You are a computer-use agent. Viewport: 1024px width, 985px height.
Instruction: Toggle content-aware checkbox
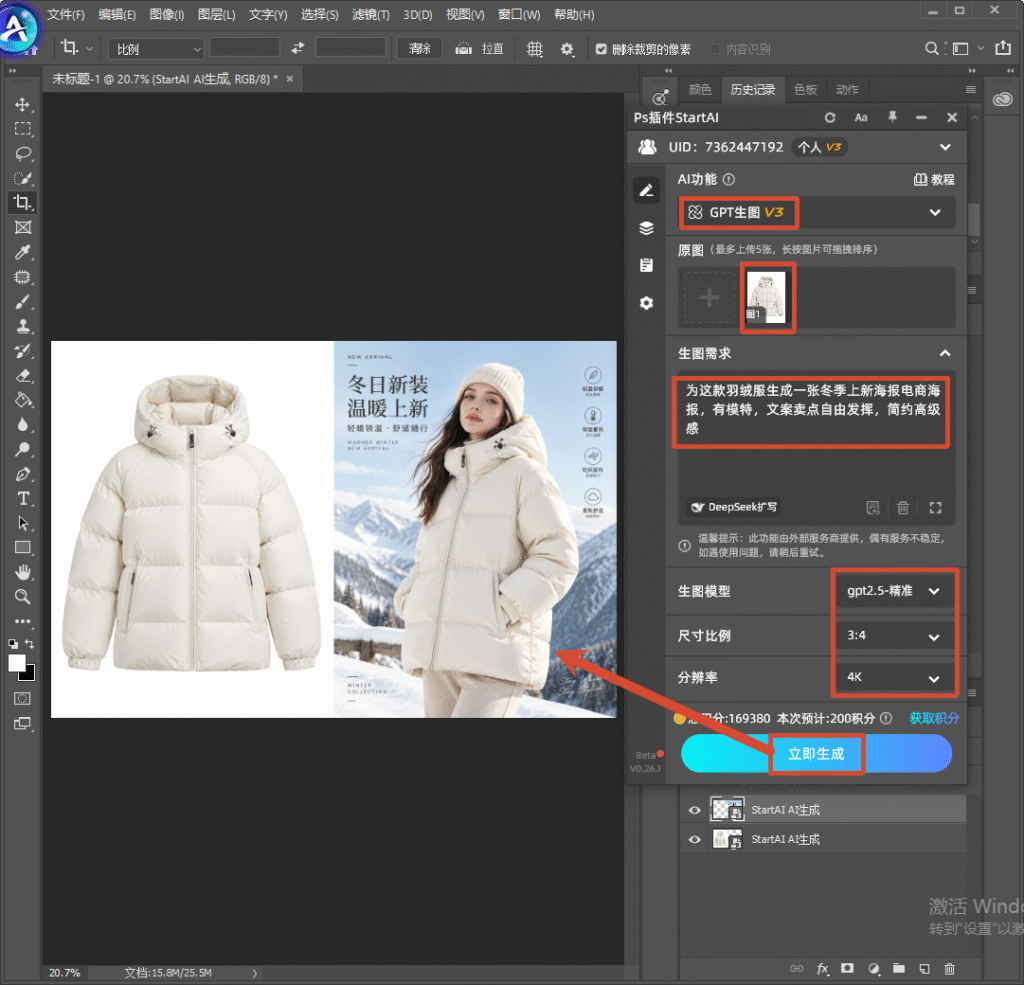[714, 49]
